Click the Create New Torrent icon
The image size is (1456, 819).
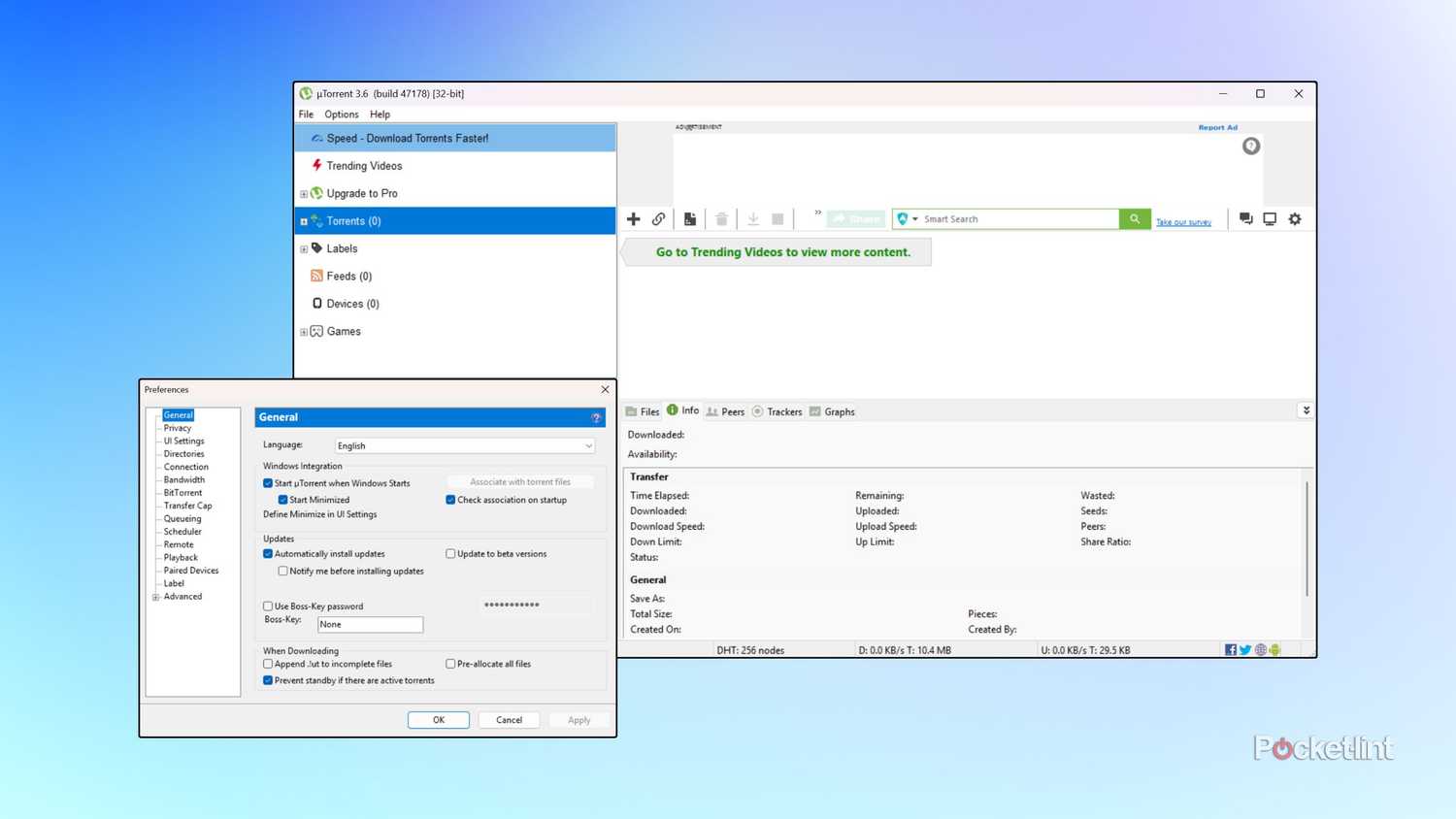tap(690, 219)
